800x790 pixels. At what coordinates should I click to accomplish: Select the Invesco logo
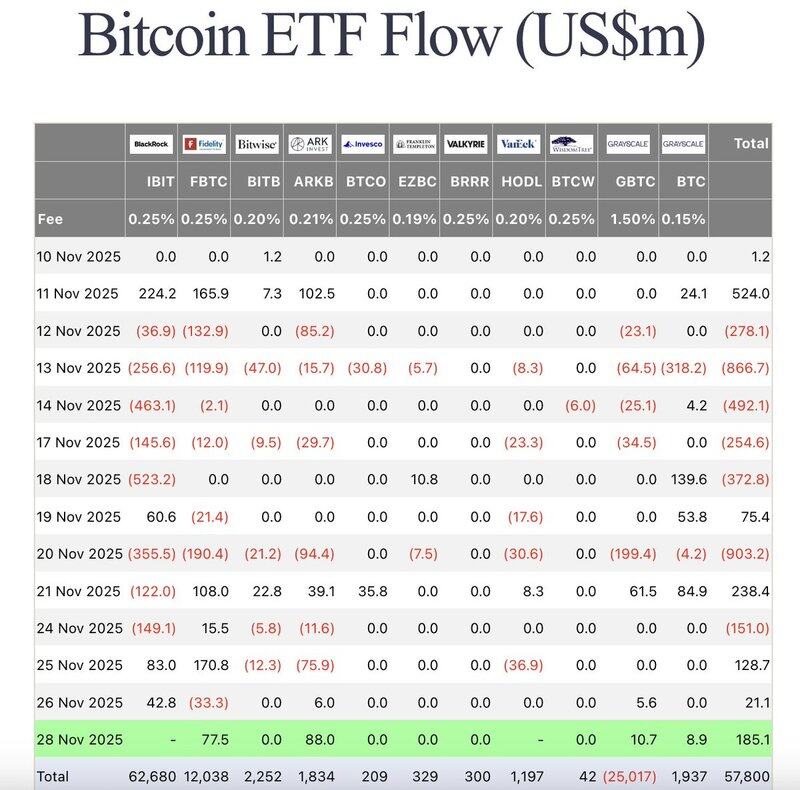pos(361,144)
